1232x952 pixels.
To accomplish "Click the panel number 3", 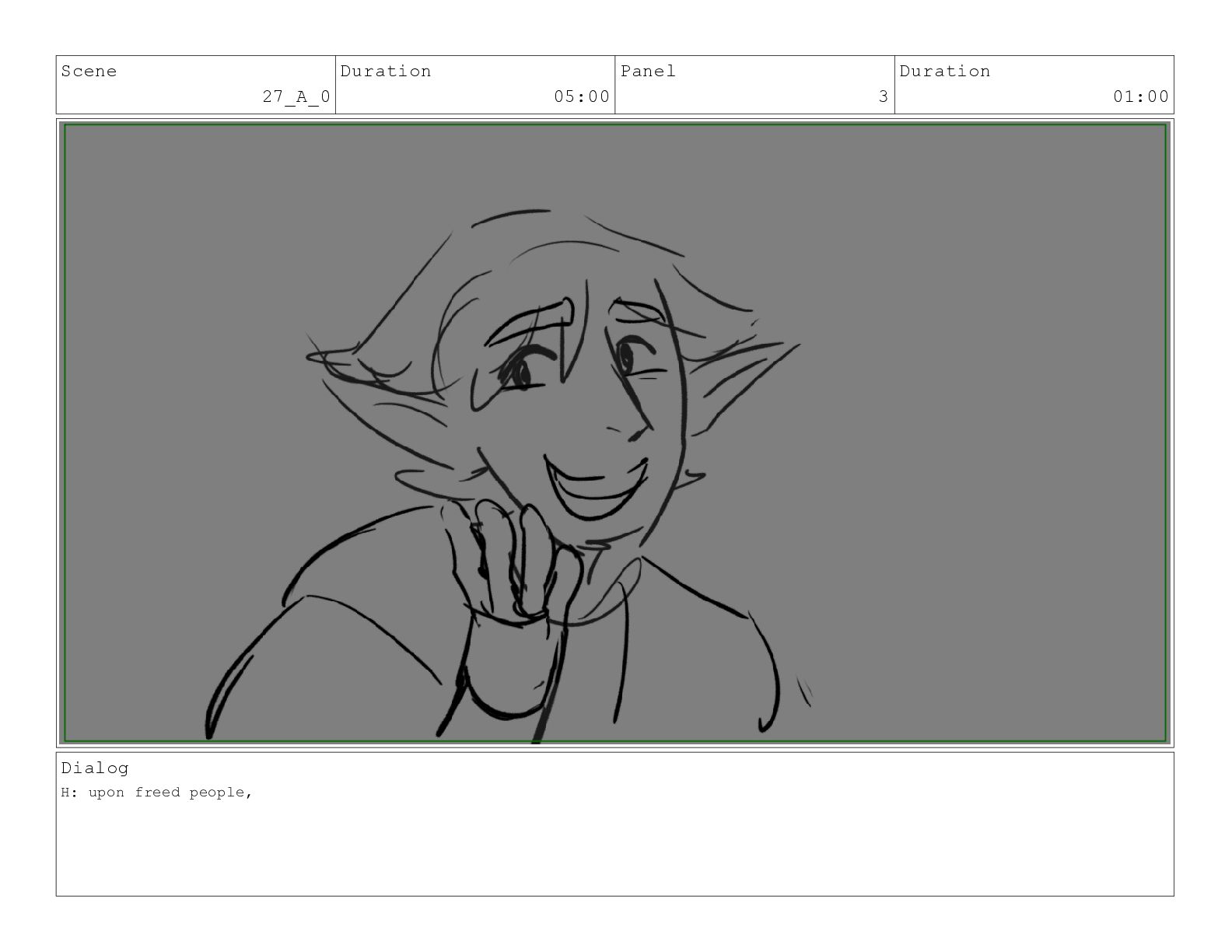I will click(884, 97).
